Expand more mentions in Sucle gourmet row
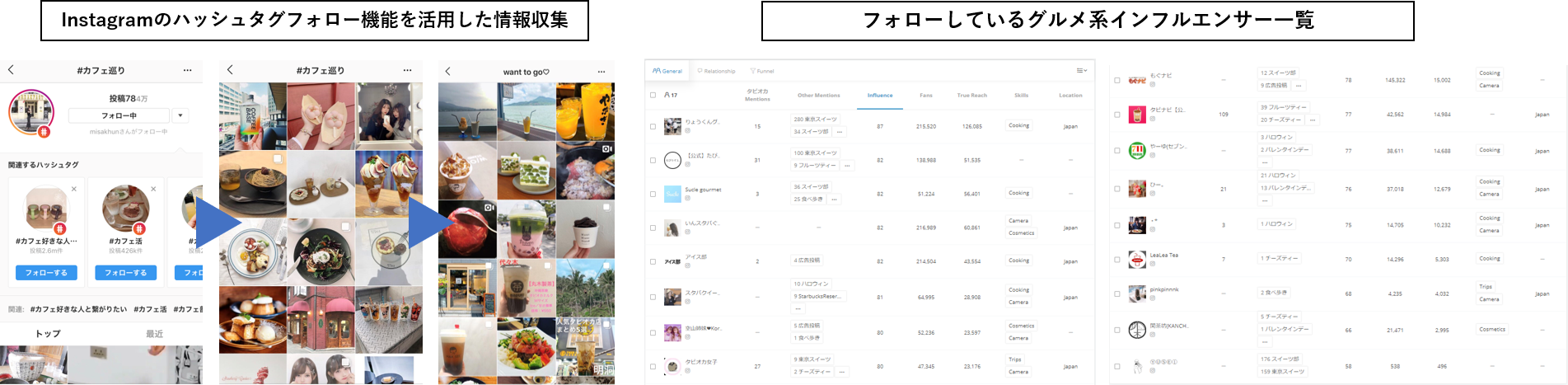Image resolution: width=1568 pixels, height=385 pixels. point(834,200)
